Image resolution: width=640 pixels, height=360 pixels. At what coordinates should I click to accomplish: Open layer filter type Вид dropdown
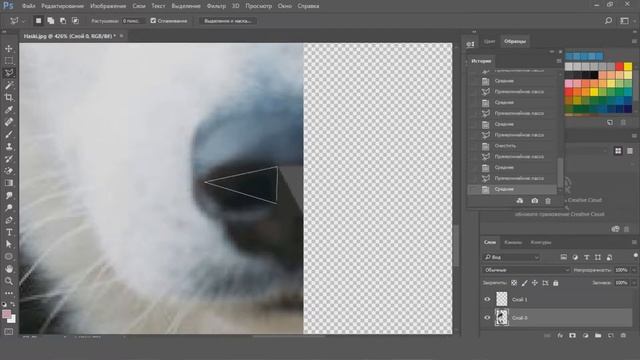coord(511,257)
